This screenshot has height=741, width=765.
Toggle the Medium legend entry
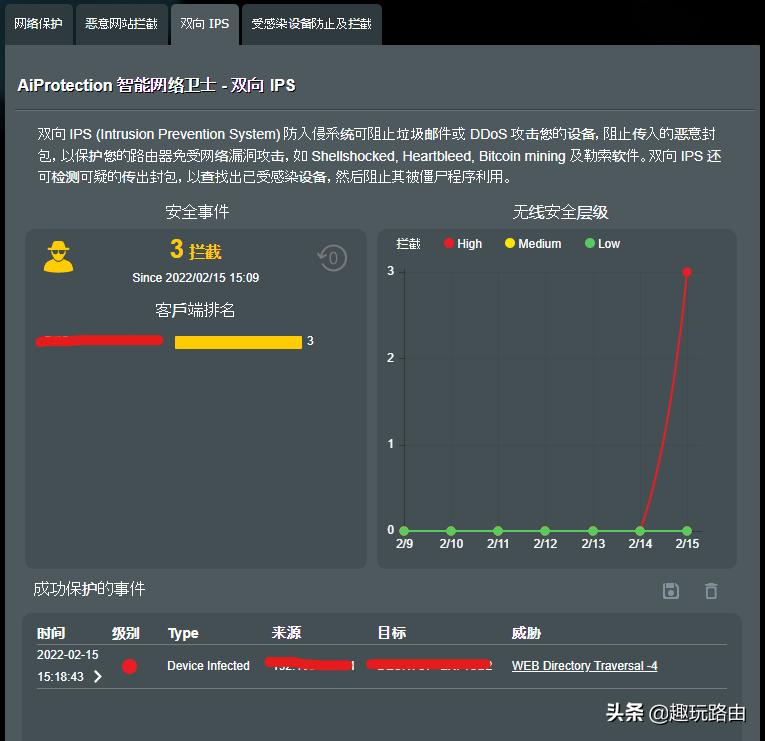[533, 243]
